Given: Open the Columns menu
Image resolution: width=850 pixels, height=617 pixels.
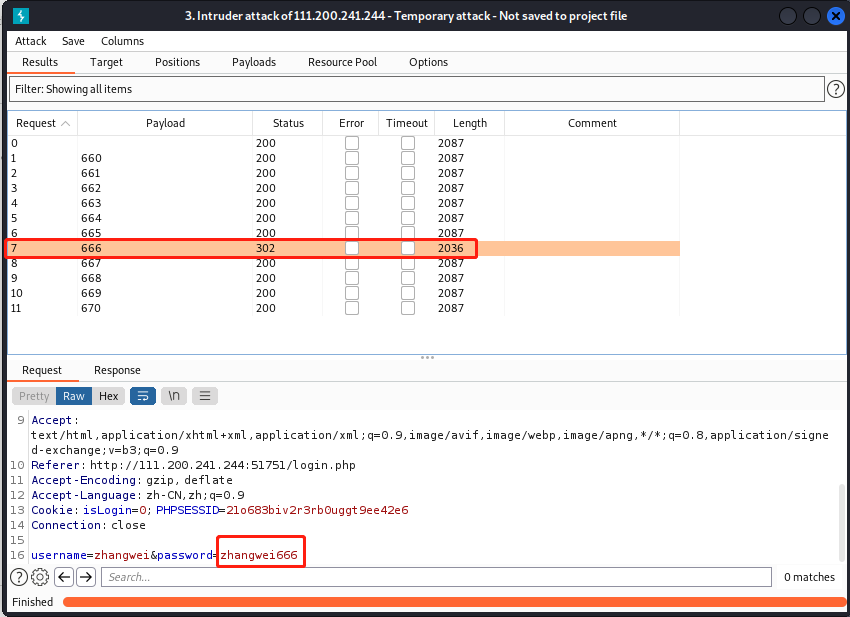Looking at the screenshot, I should click(x=122, y=41).
